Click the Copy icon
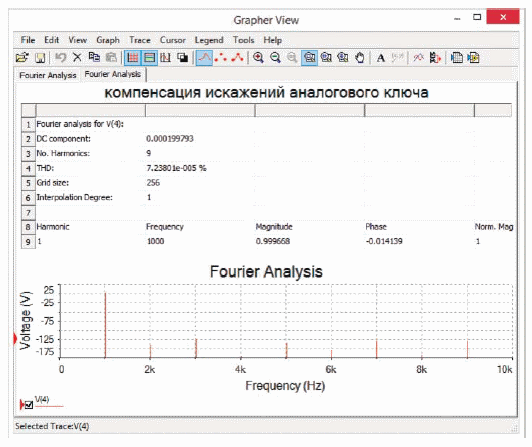The height and width of the screenshot is (447, 532). tap(94, 57)
